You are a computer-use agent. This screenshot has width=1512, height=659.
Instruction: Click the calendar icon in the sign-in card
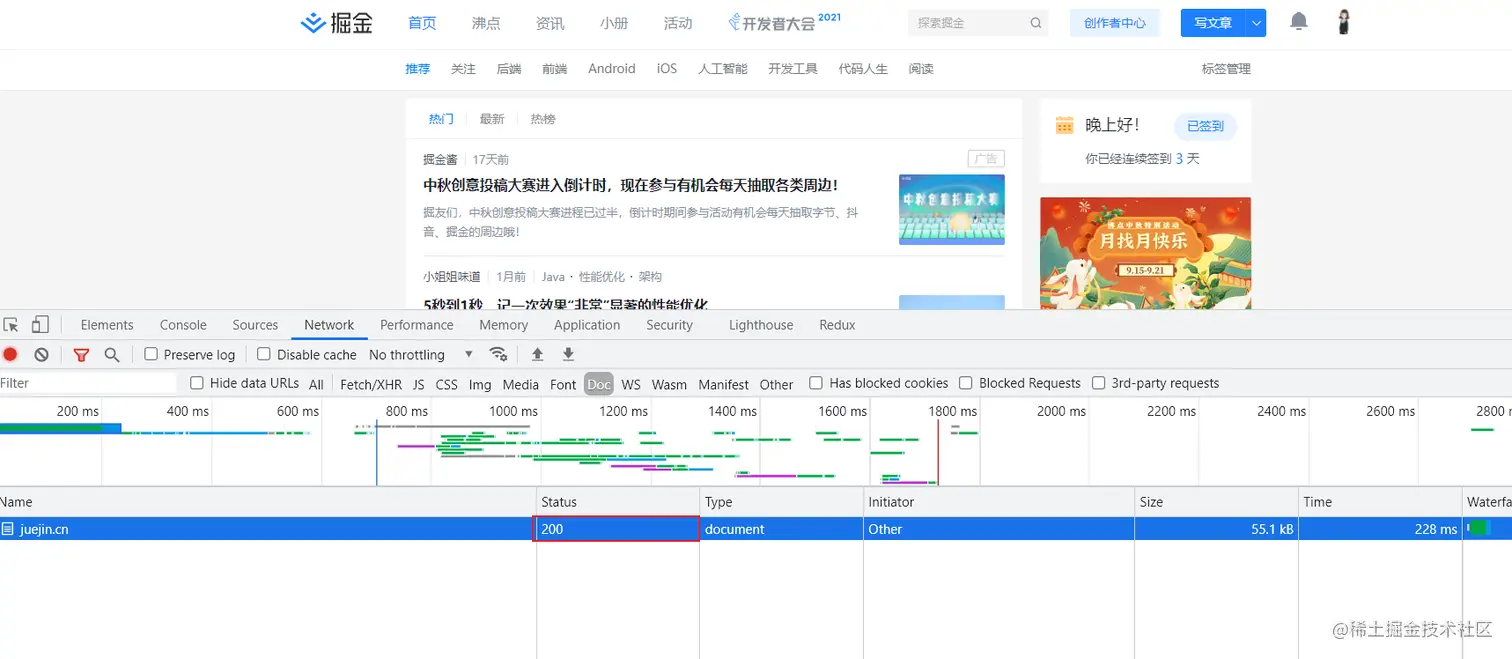coord(1065,125)
